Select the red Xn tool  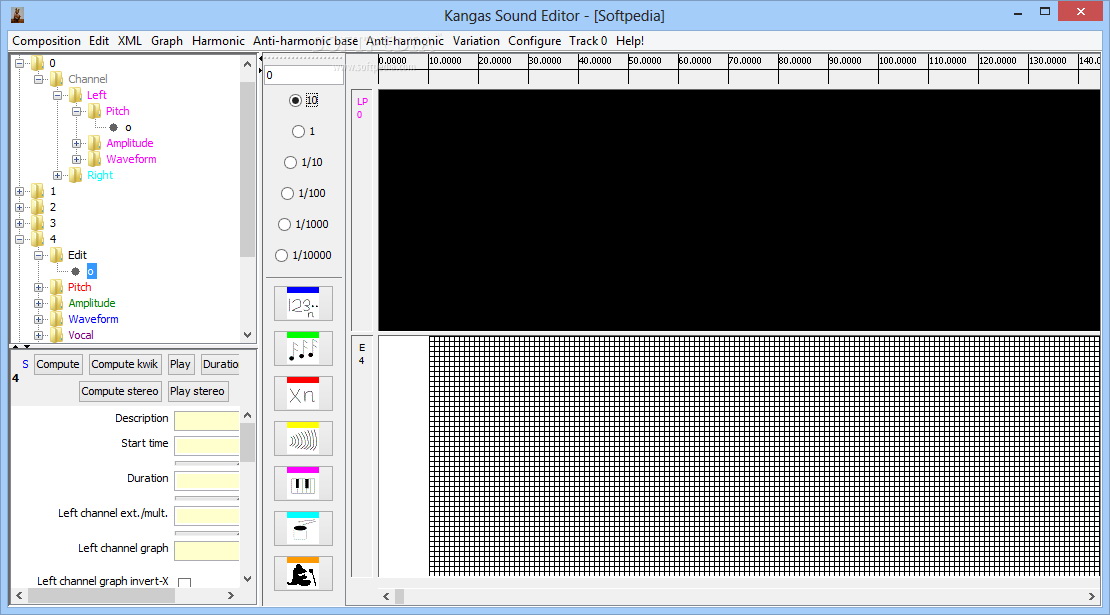pyautogui.click(x=303, y=394)
